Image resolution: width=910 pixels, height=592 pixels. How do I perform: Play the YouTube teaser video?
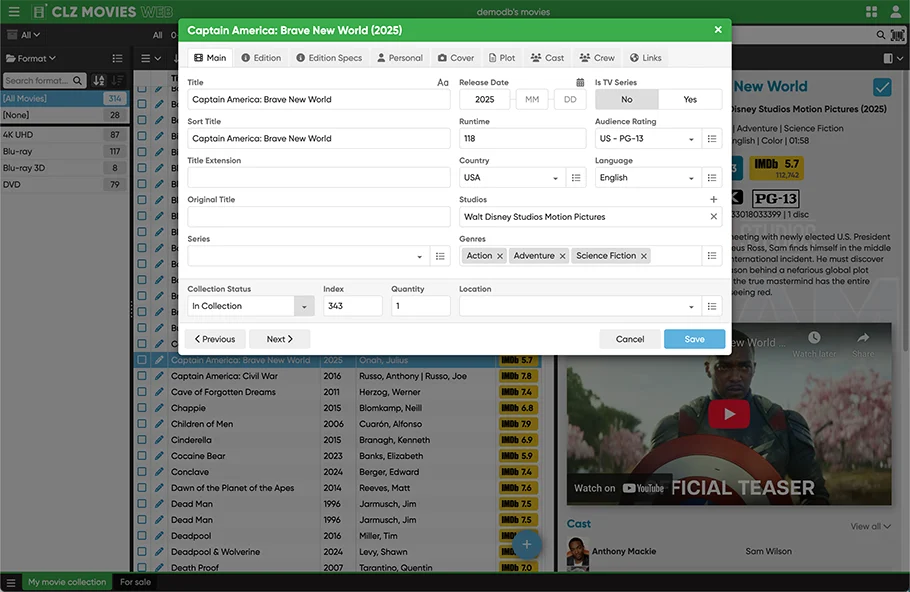pyautogui.click(x=729, y=414)
